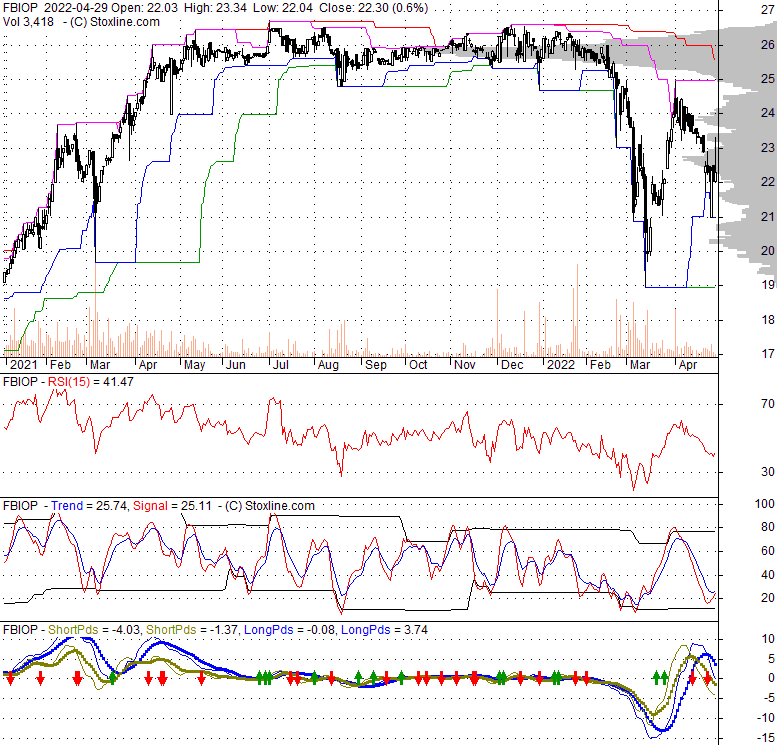Click Trend axis value 80
Image resolution: width=778 pixels, height=746 pixels.
(768, 527)
